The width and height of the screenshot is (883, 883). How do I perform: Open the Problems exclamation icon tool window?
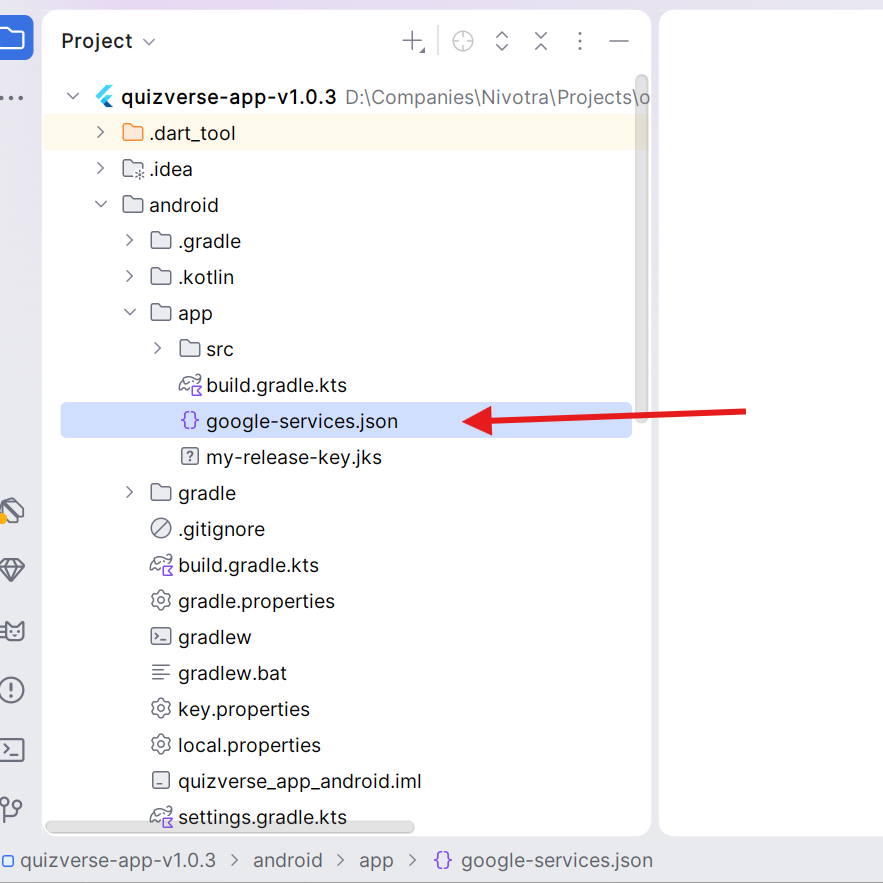(x=12, y=690)
